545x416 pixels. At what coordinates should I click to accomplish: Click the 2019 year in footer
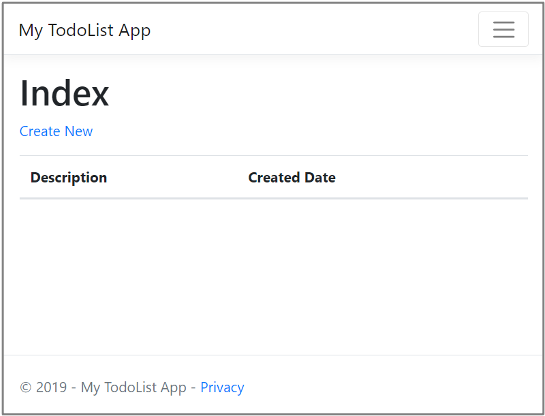tap(51, 387)
